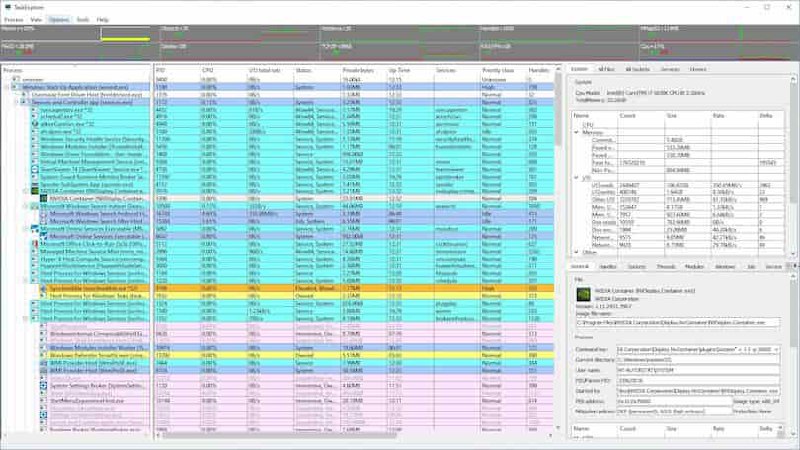Sort processes by the PID column header

[x=177, y=70]
